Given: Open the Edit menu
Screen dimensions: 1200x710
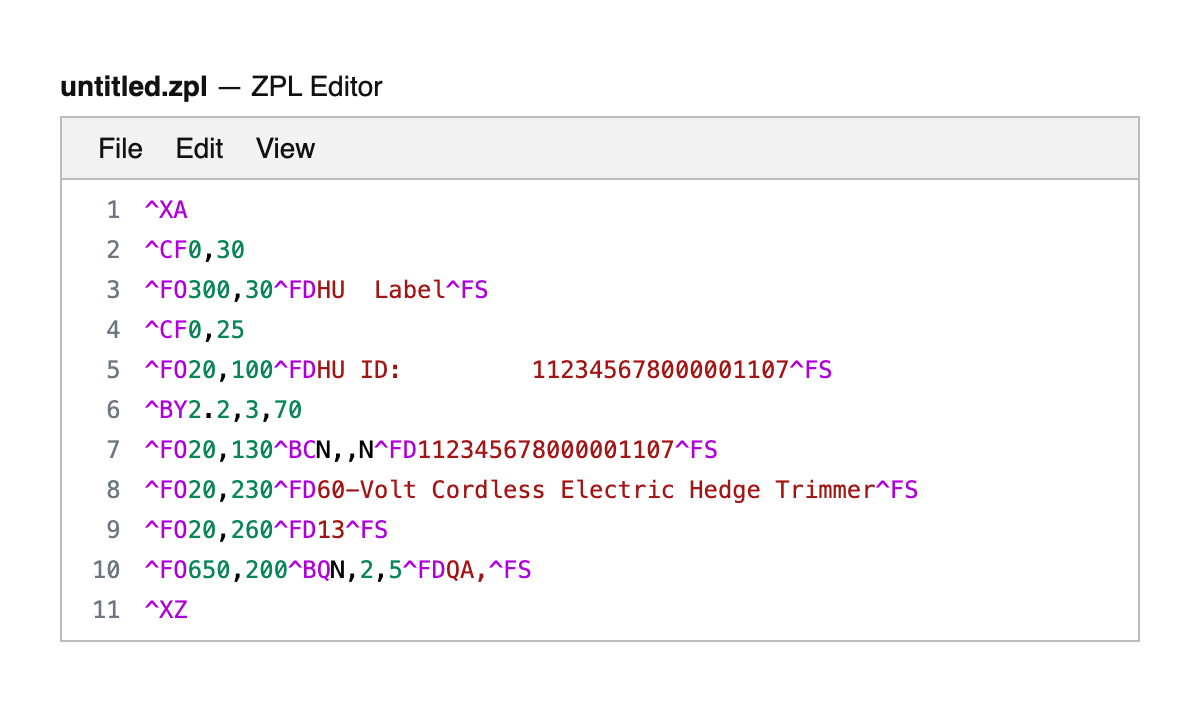Looking at the screenshot, I should click(x=198, y=148).
